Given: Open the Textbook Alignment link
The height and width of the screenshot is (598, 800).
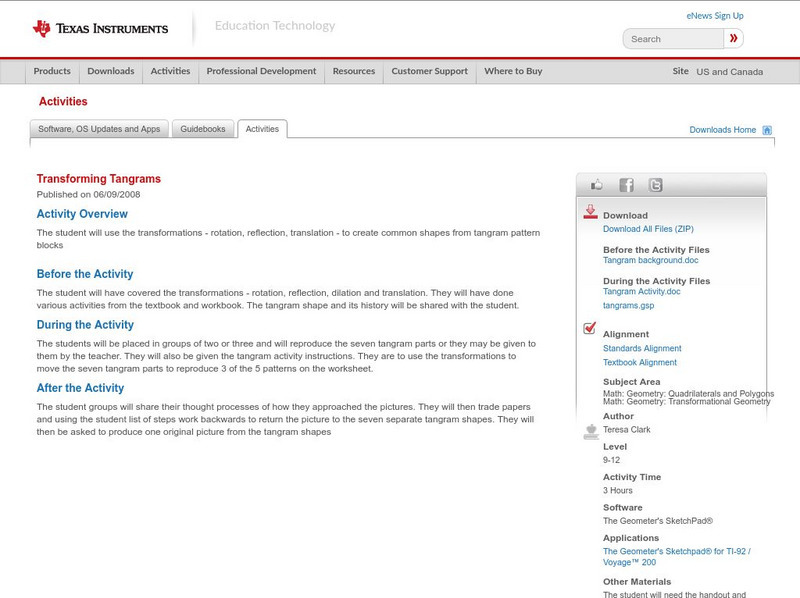Looking at the screenshot, I should [640, 363].
